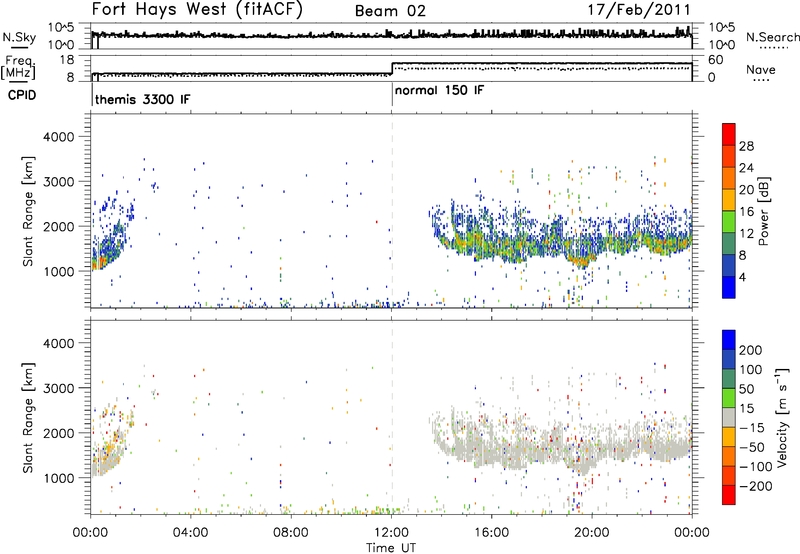The width and height of the screenshot is (800, 554).
Task: Pick the yellow Velocity segment between -15 and -50
Action: tap(729, 438)
